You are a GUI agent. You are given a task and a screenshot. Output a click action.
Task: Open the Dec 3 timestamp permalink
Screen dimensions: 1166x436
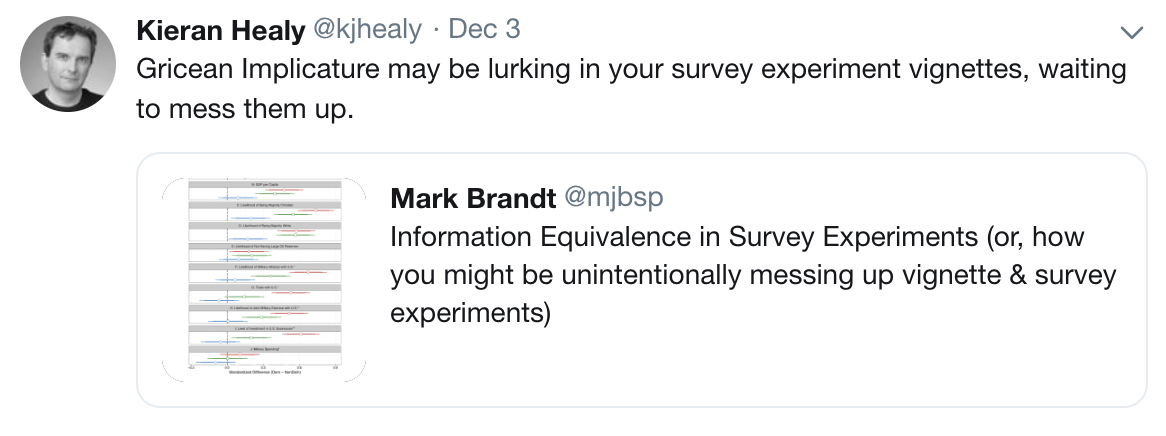click(484, 30)
